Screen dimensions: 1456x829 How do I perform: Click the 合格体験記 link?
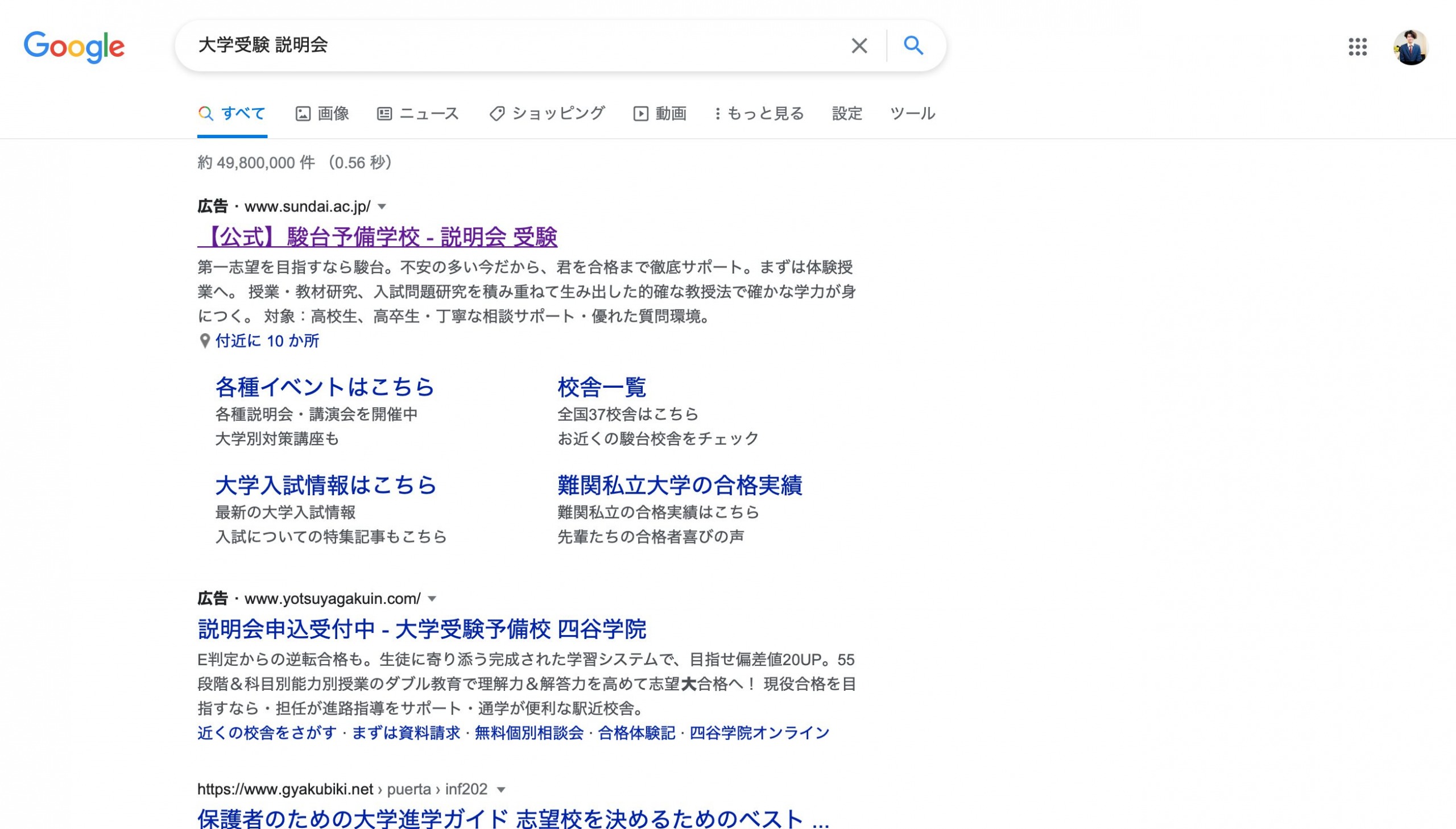coord(636,733)
